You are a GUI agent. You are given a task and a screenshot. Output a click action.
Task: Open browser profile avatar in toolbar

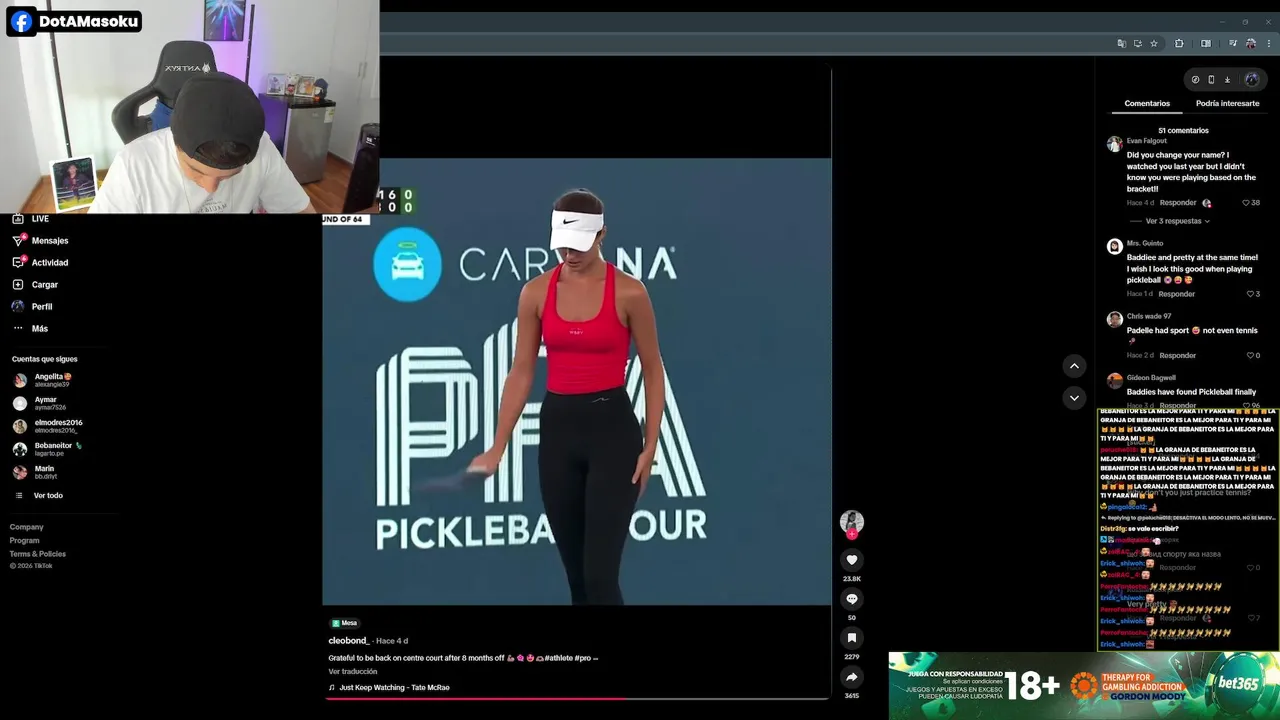click(x=1251, y=43)
